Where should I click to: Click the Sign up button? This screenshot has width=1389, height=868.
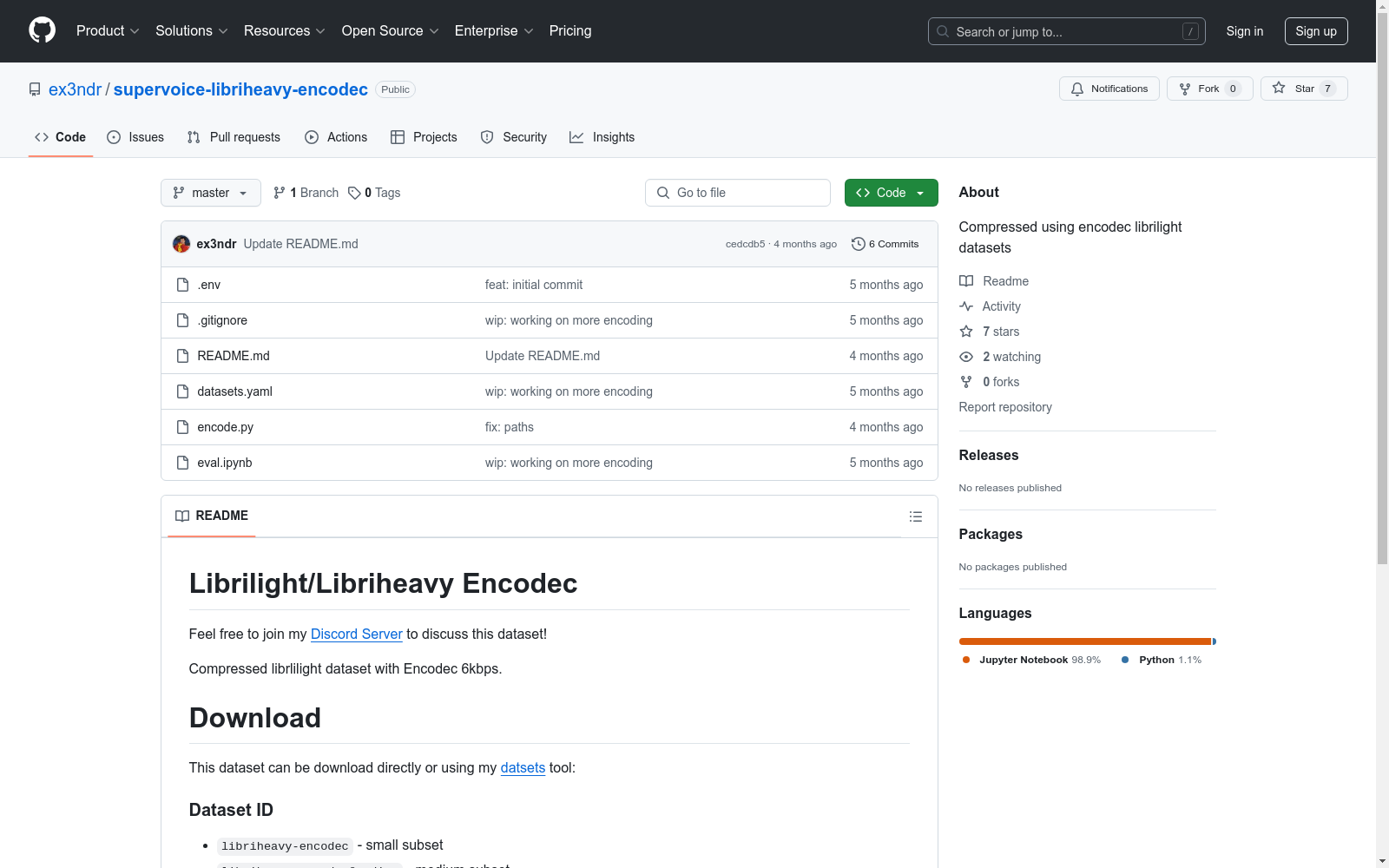1316,31
